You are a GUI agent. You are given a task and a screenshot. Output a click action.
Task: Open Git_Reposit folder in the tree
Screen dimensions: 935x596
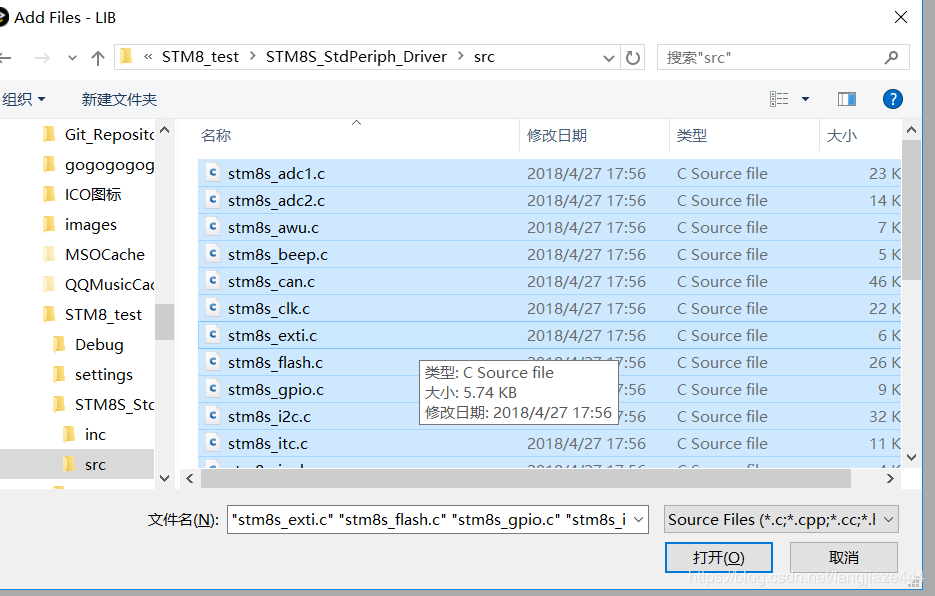point(98,135)
